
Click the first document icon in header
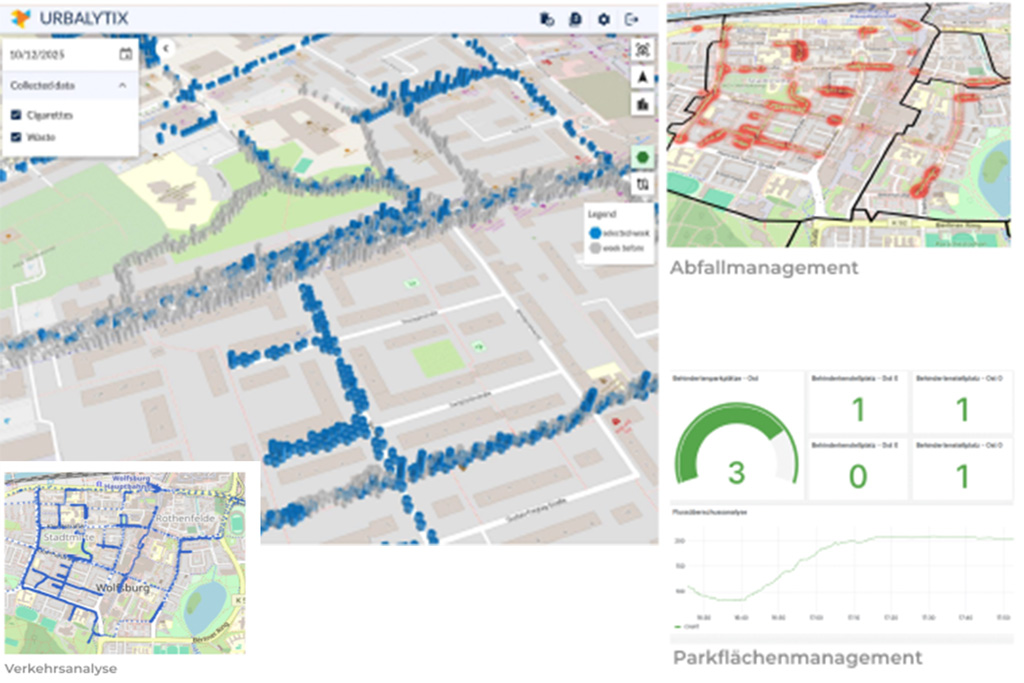[x=546, y=19]
